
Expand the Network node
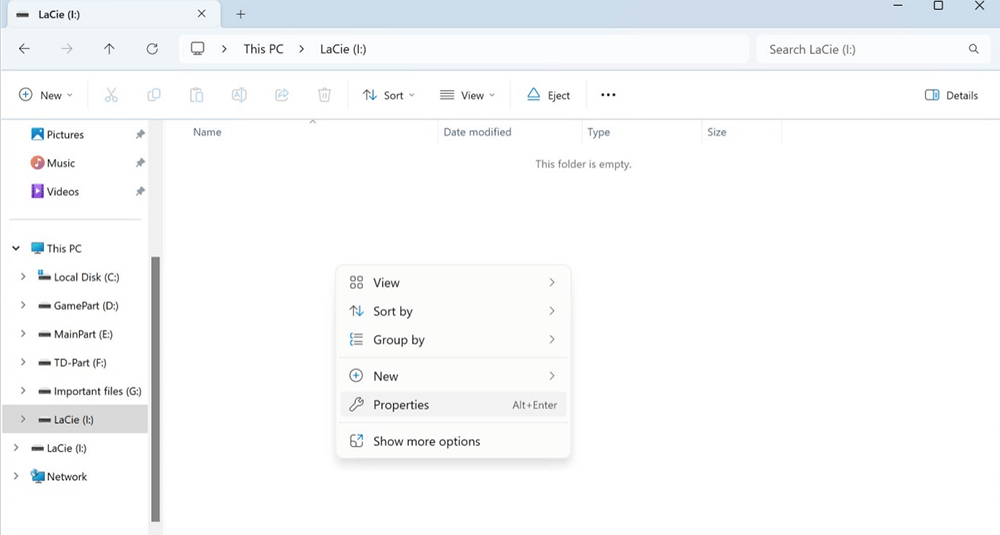pos(16,476)
